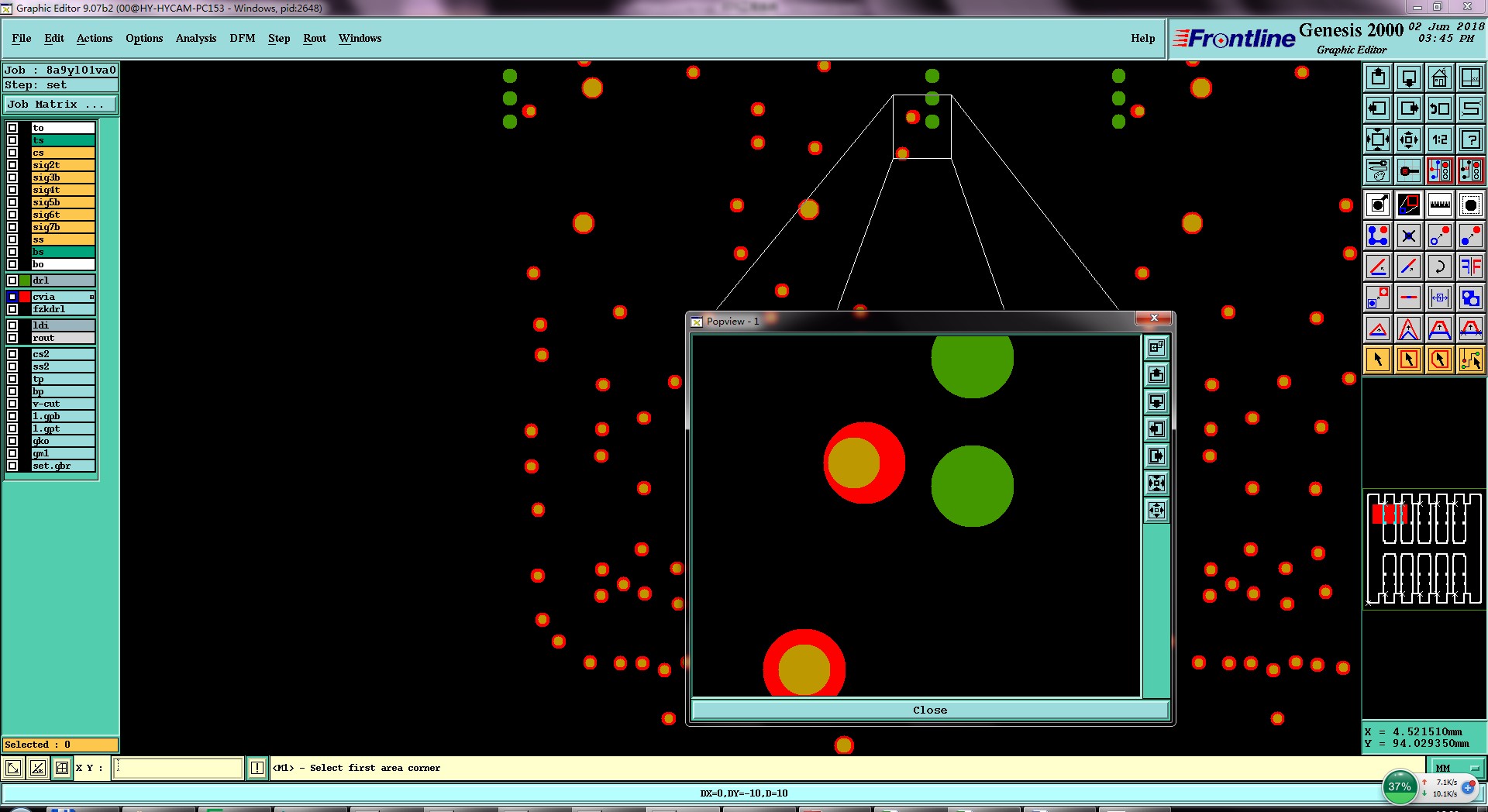Toggle the checkbox for layer sig2t
This screenshot has width=1488, height=812.
click(12, 165)
